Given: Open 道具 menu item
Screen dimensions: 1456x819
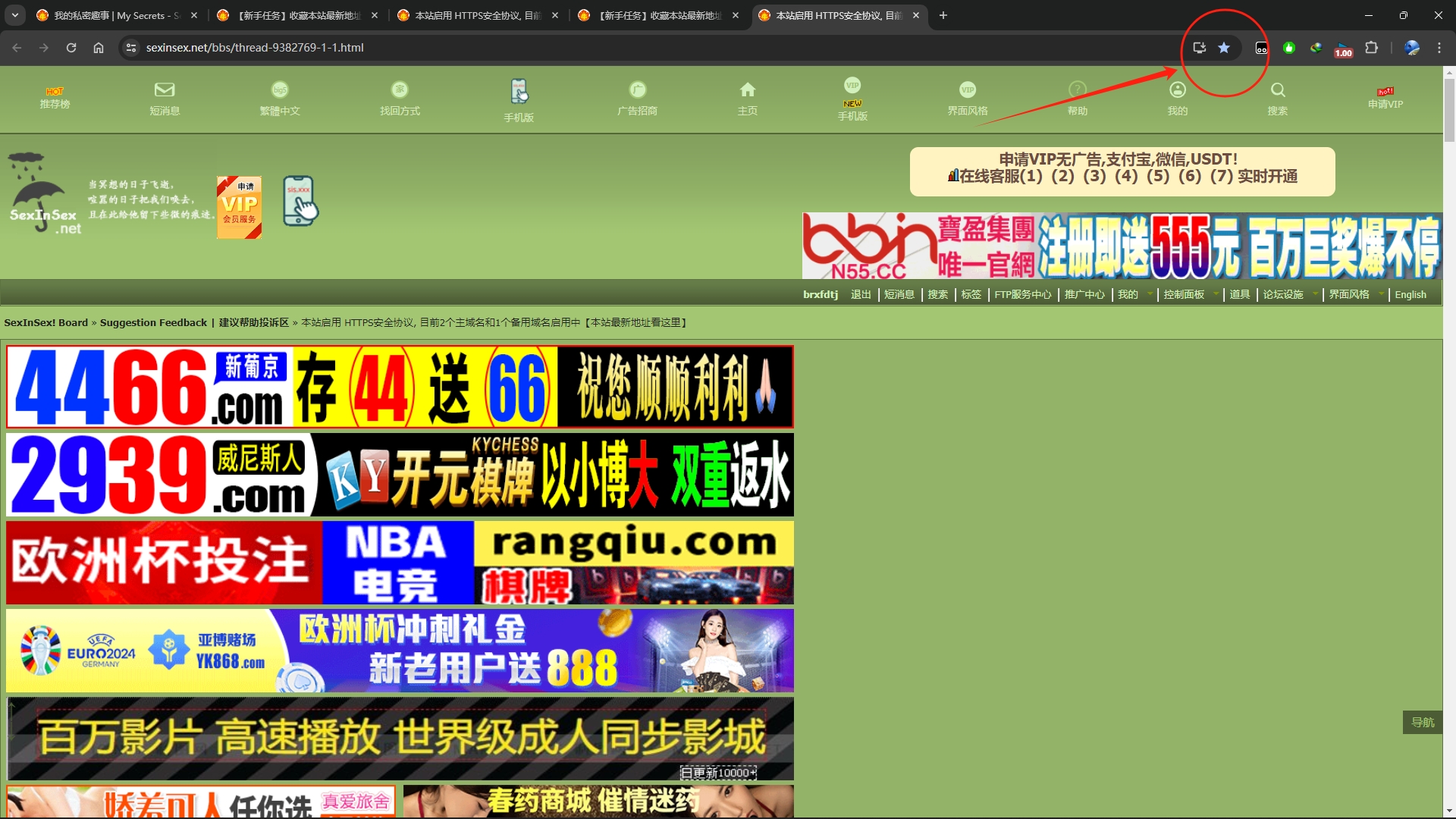Looking at the screenshot, I should (1240, 294).
